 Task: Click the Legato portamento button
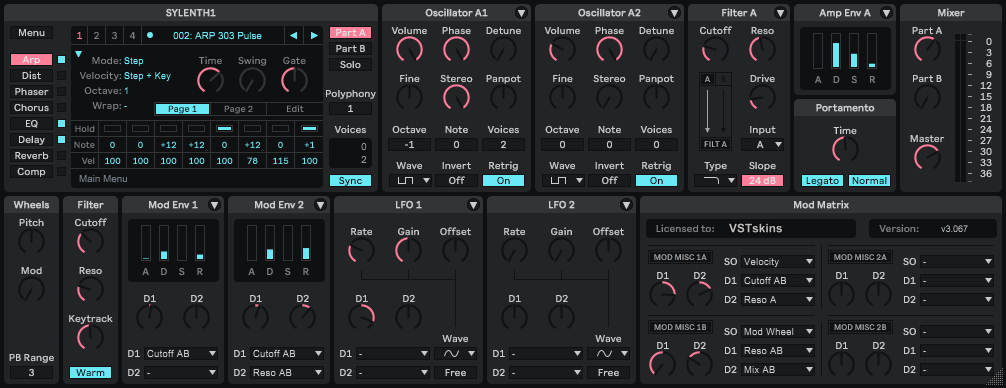click(x=822, y=181)
